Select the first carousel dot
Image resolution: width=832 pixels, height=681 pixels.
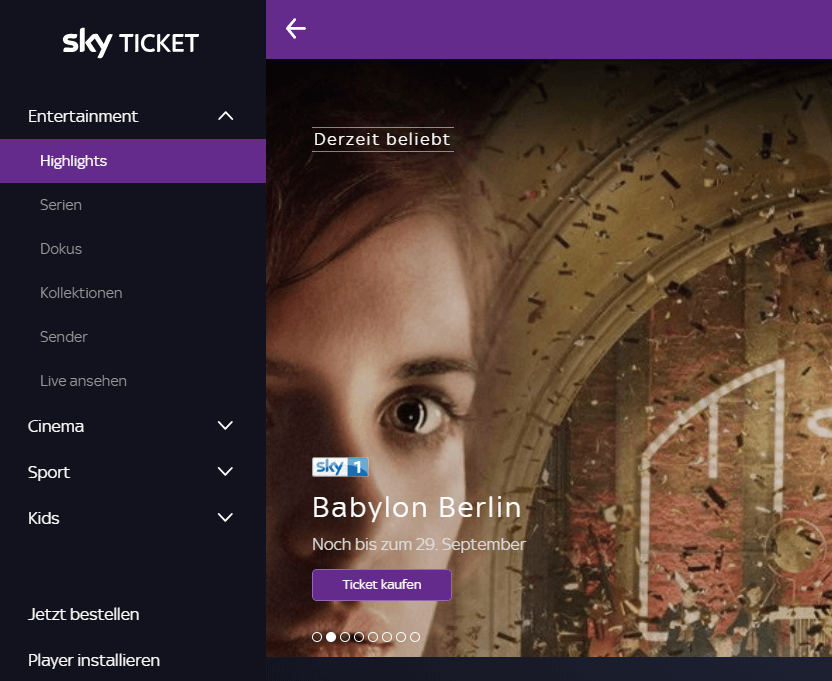click(317, 637)
